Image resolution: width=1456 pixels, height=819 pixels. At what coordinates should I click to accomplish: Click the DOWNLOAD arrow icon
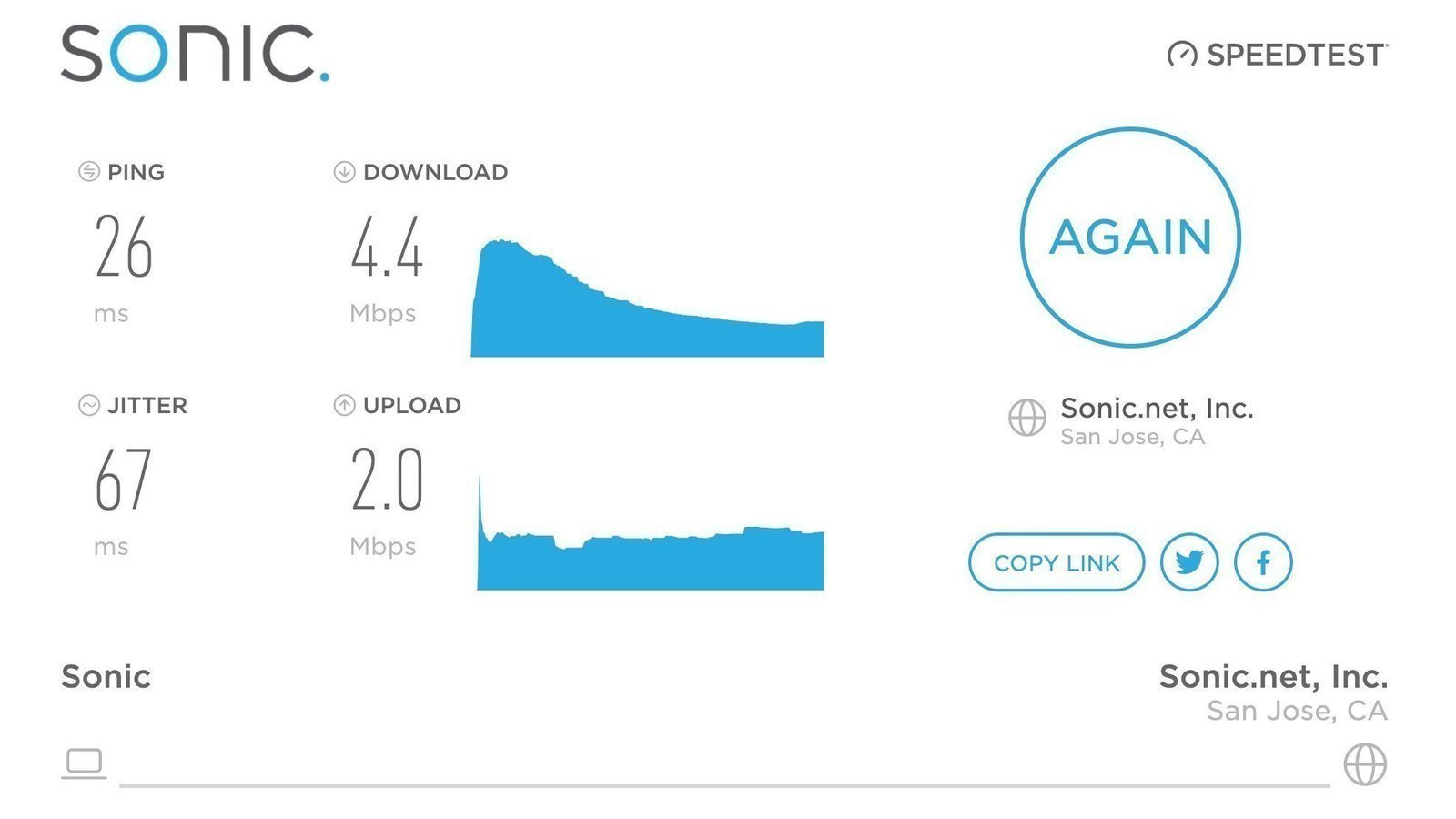tap(344, 171)
